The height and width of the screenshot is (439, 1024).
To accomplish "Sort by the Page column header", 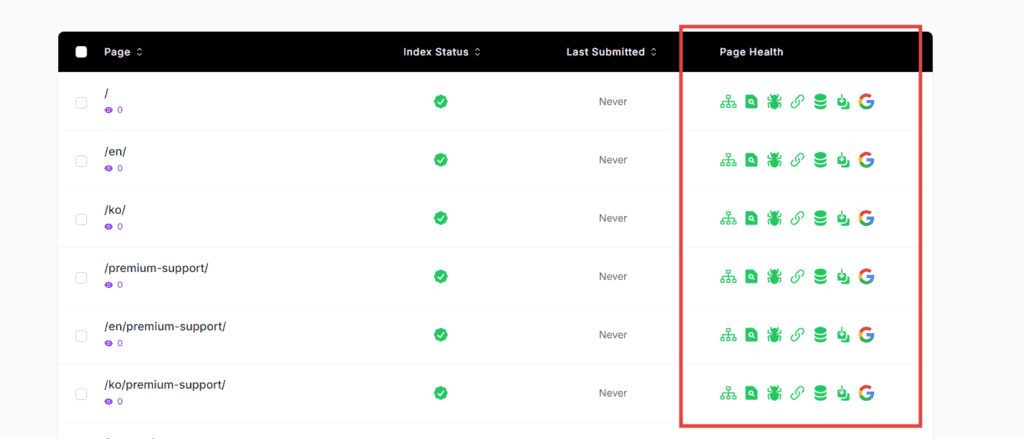I will click(x=123, y=52).
